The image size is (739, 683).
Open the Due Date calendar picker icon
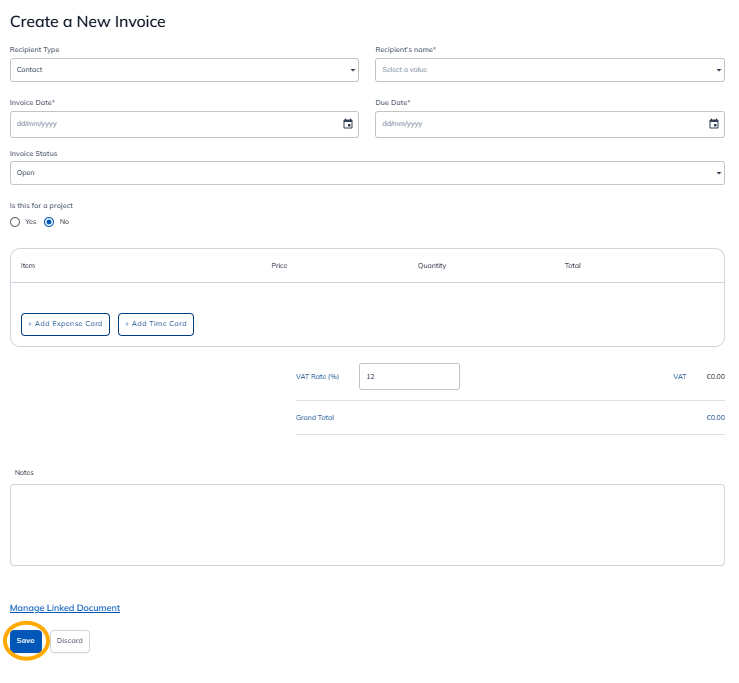pos(714,124)
